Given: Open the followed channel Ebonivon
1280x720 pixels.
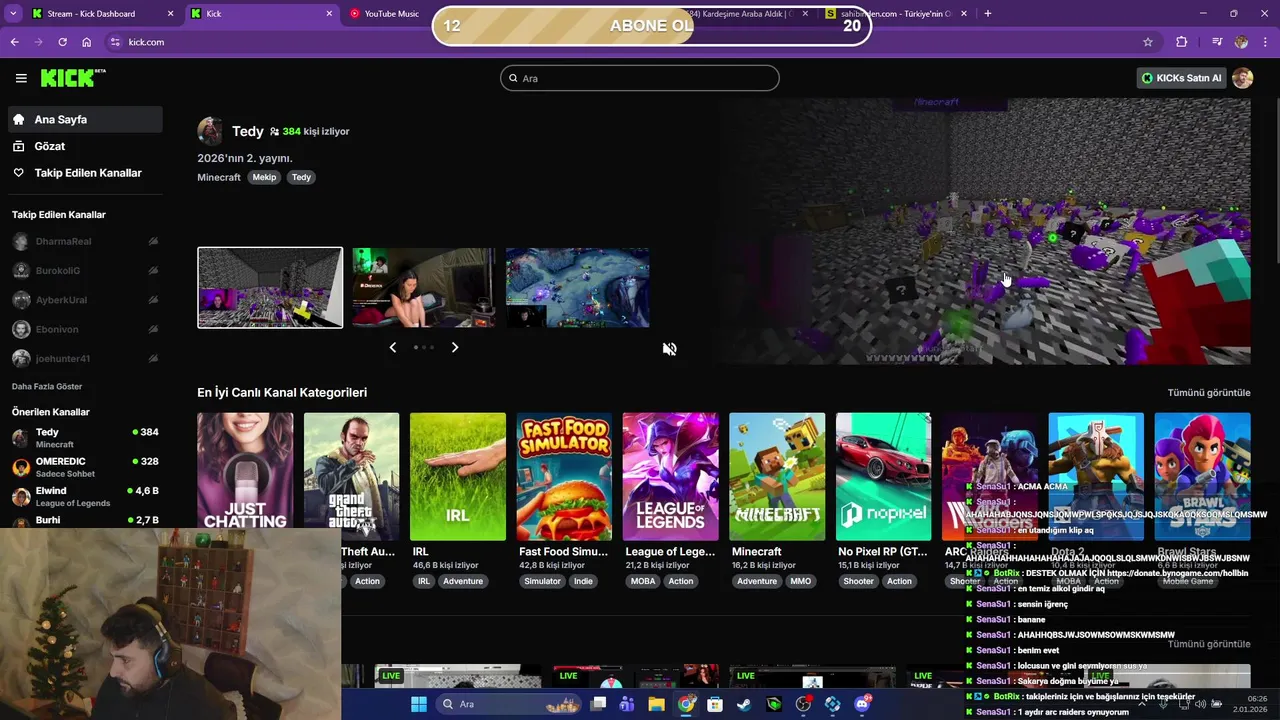Looking at the screenshot, I should [85, 329].
